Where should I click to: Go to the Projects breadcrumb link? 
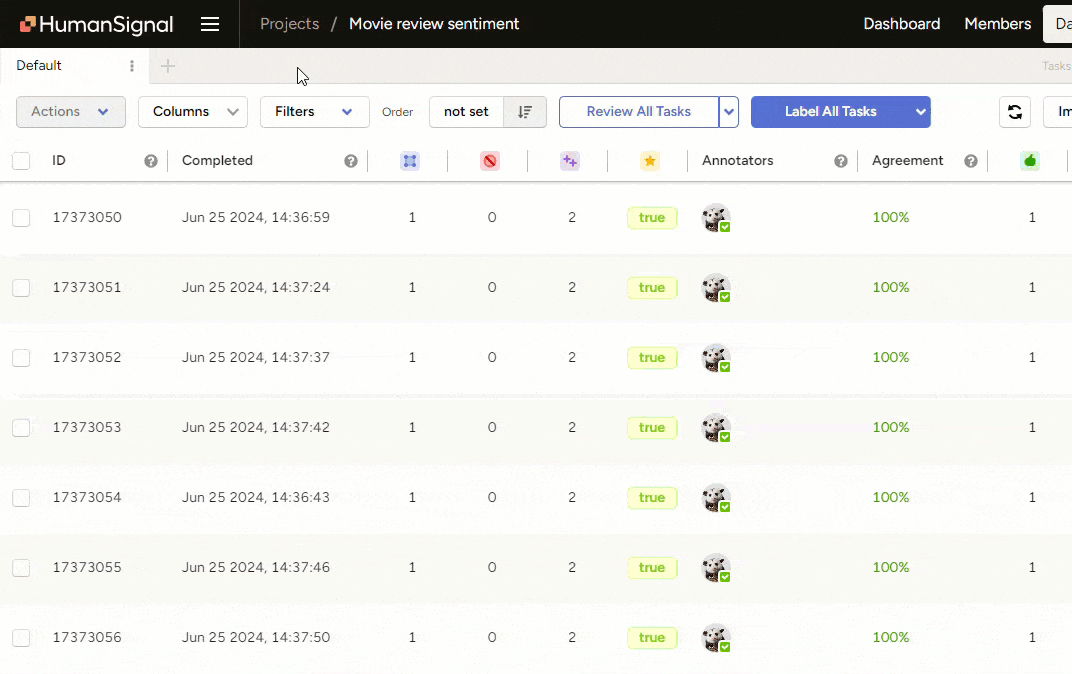click(289, 24)
